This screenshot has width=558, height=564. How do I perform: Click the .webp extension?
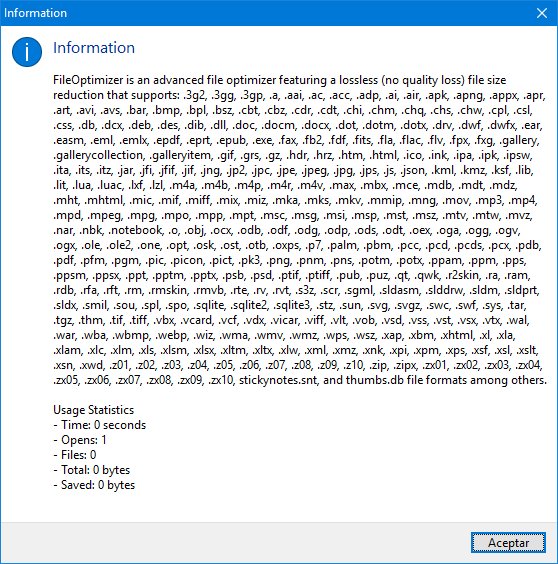(172, 335)
